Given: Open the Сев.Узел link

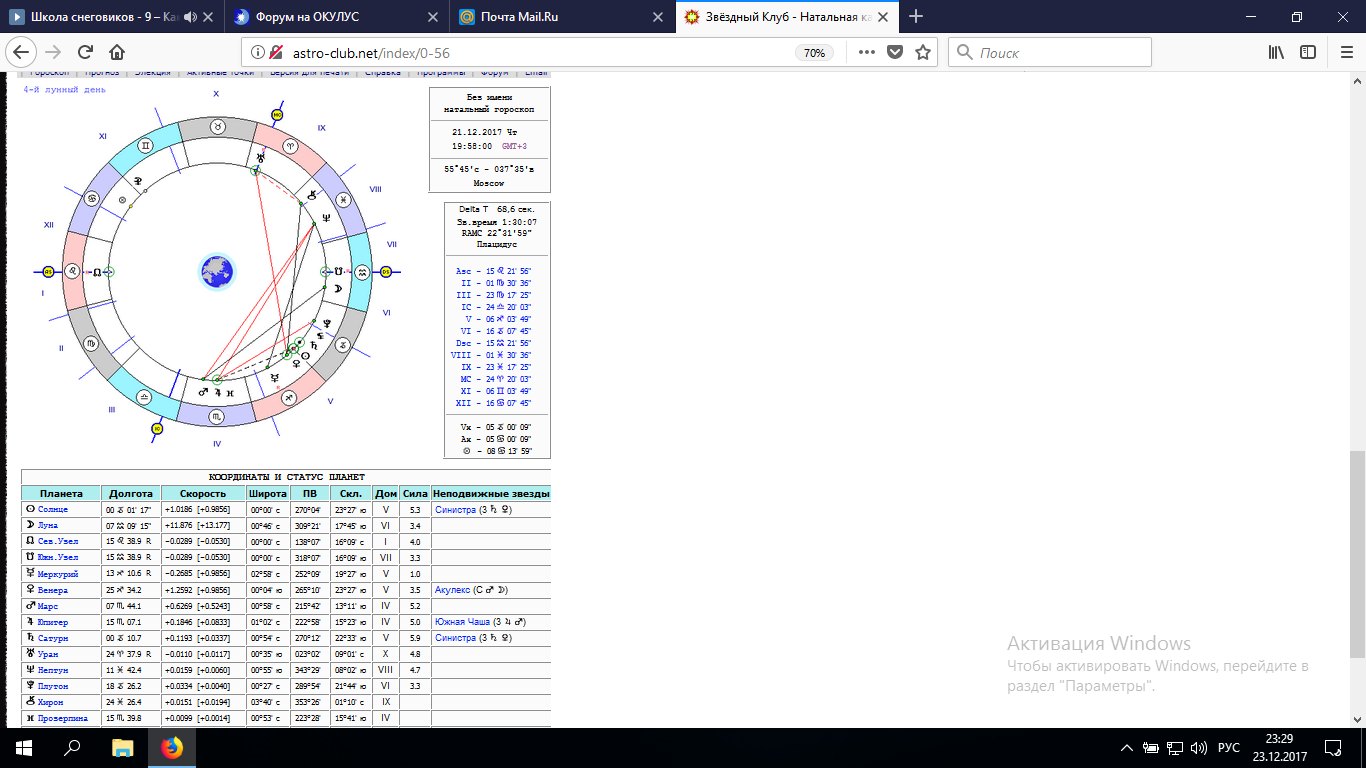Looking at the screenshot, I should 57,542.
